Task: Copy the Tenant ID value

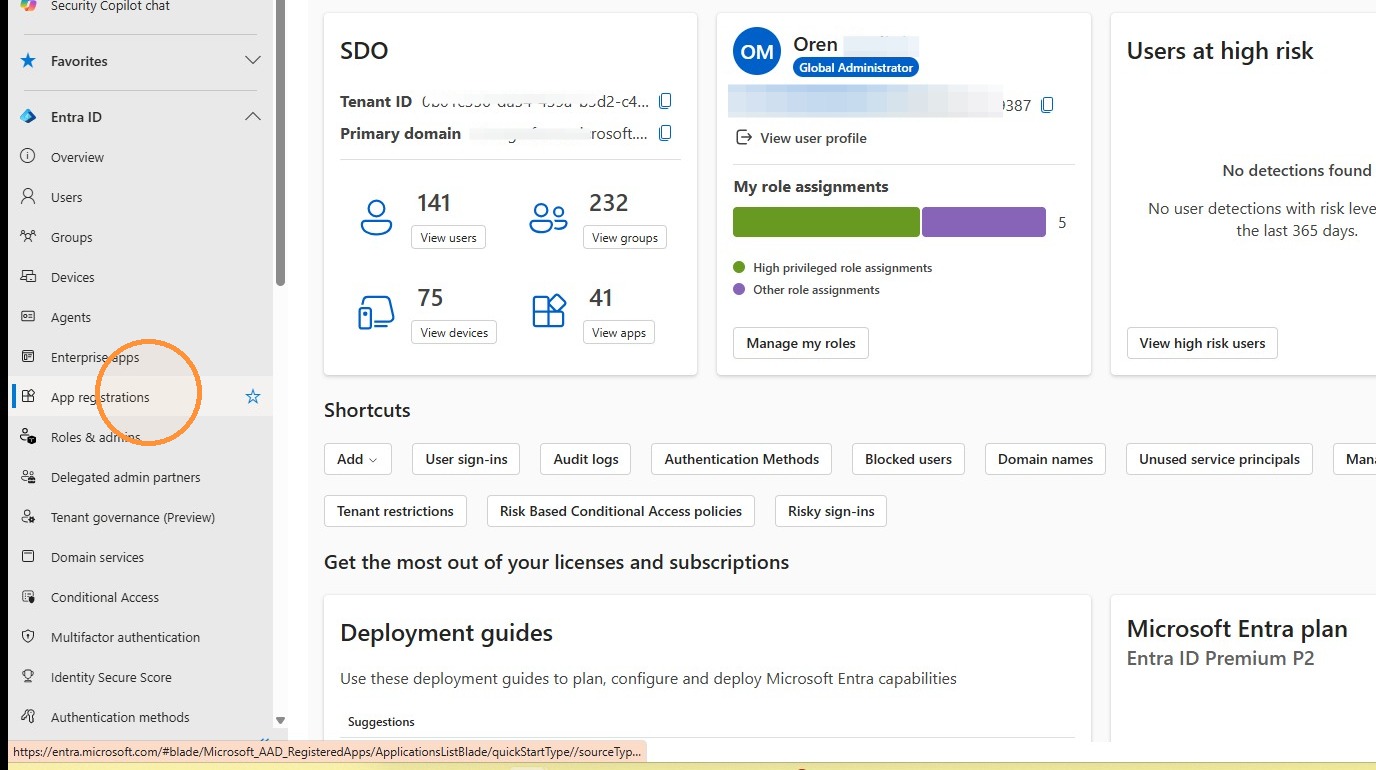Action: [x=665, y=101]
